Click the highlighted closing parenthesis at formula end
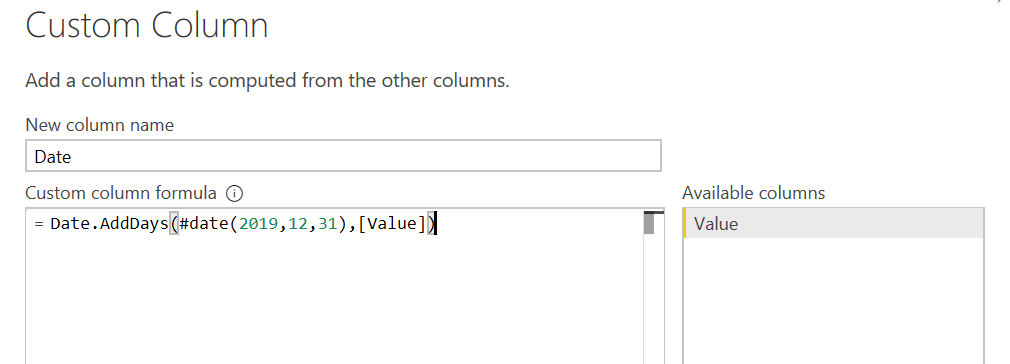The height and width of the screenshot is (364, 1010). pyautogui.click(x=430, y=224)
